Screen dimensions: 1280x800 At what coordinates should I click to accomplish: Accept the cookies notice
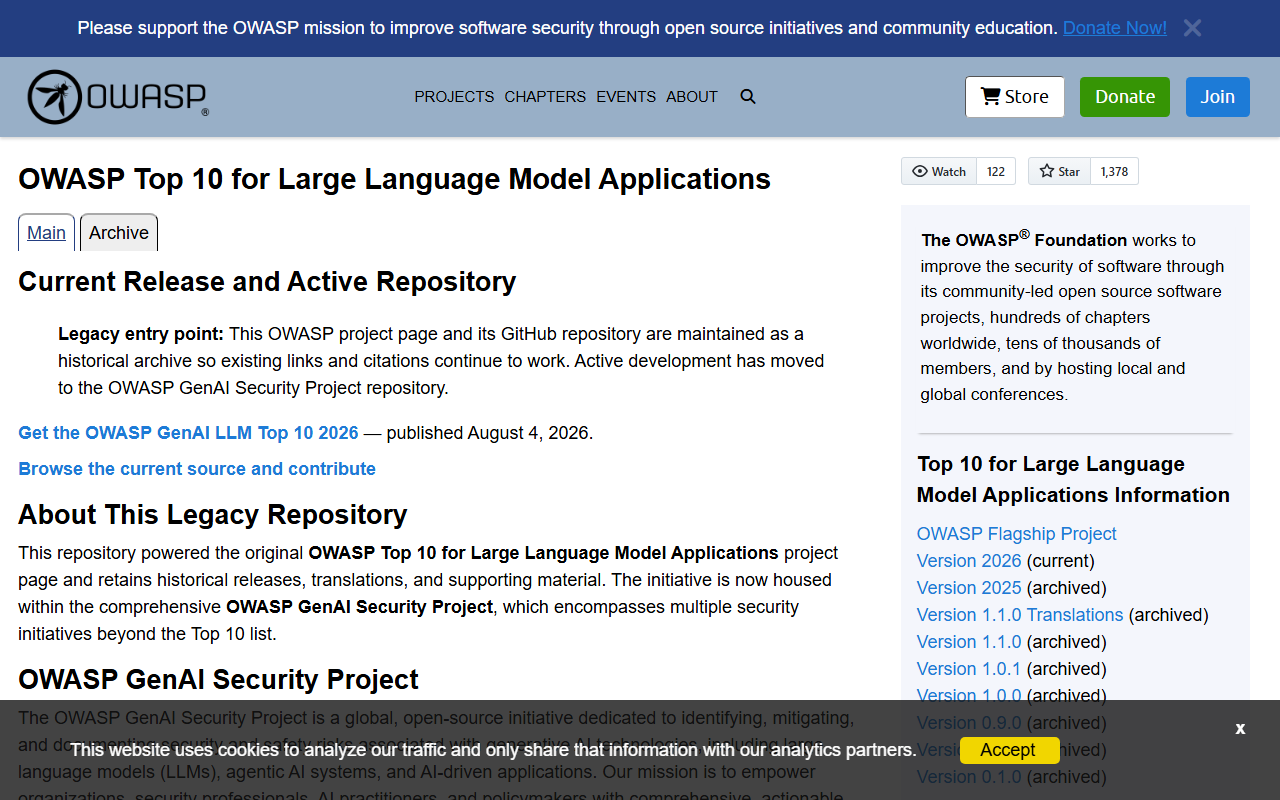point(1008,750)
